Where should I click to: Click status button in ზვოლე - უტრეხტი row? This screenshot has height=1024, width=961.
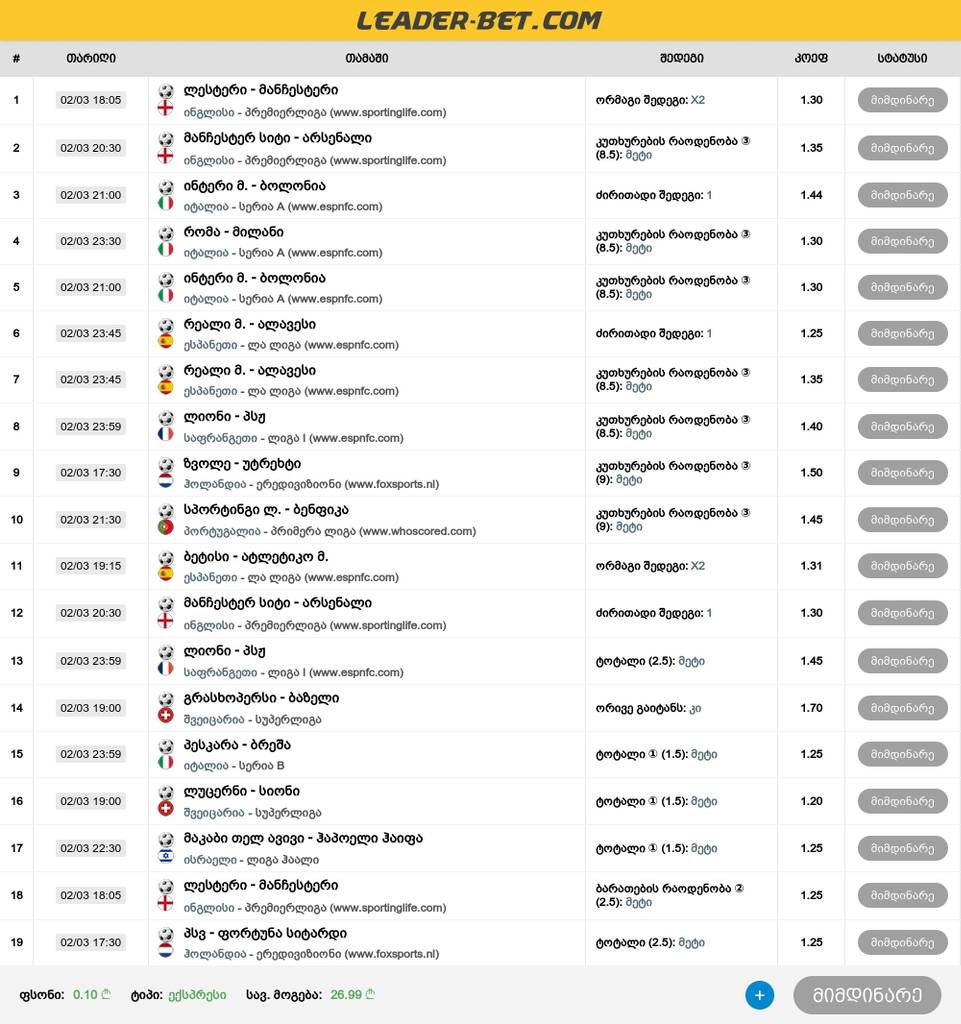coord(902,472)
